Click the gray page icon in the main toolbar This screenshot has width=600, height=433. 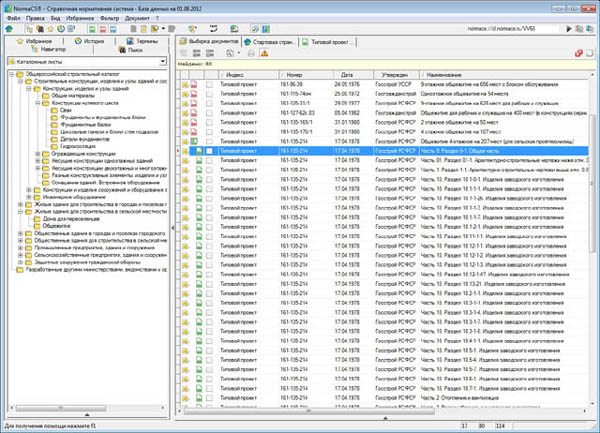(134, 29)
